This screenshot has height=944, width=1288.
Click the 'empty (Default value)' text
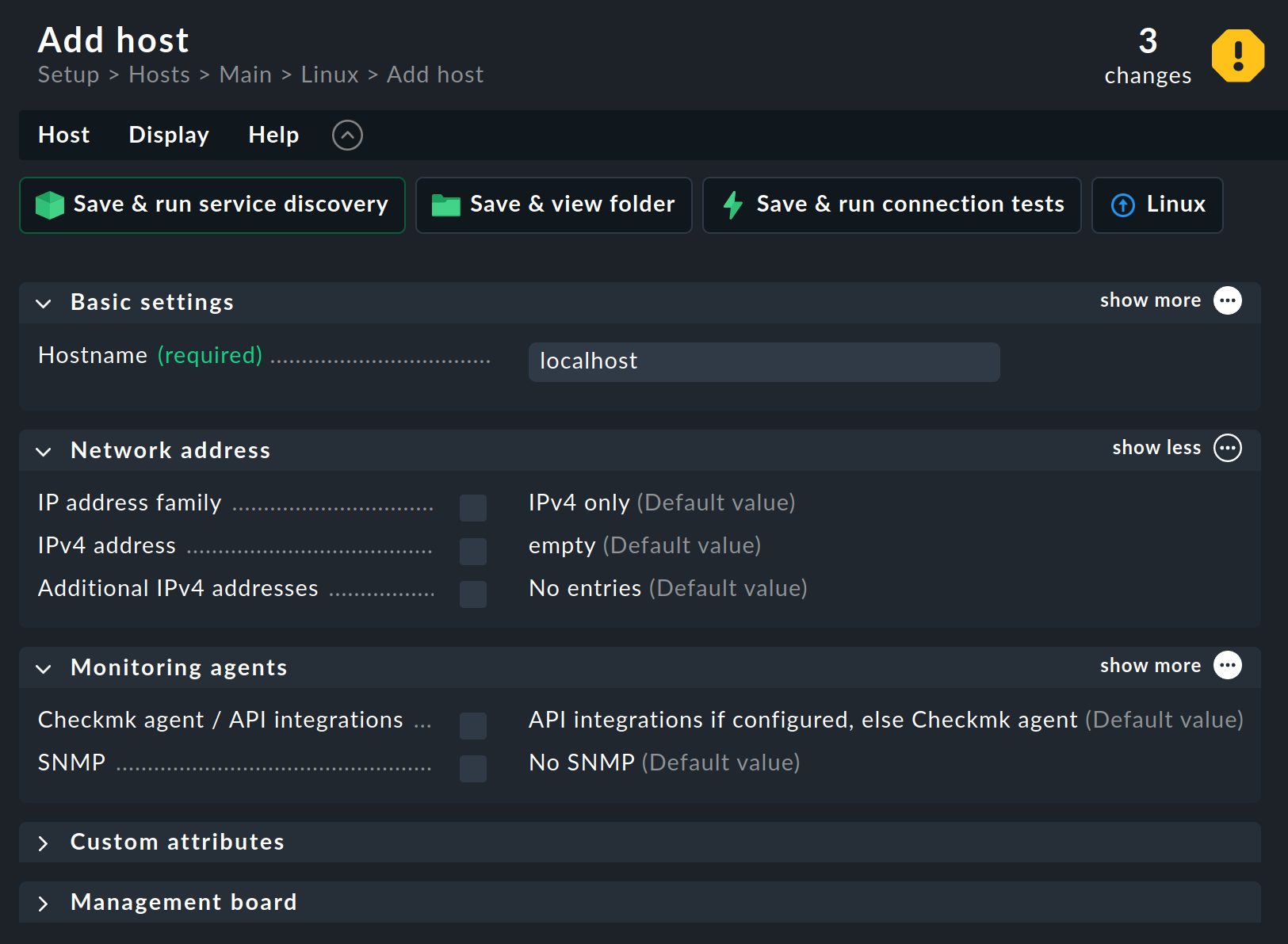644,545
